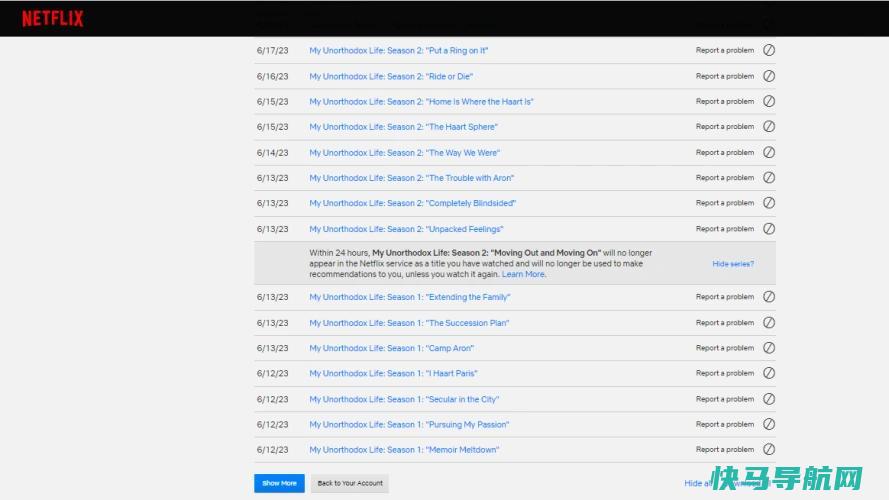This screenshot has width=889, height=500.
Task: Report a problem for "Completely Blindsided"
Action: pyautogui.click(x=725, y=203)
